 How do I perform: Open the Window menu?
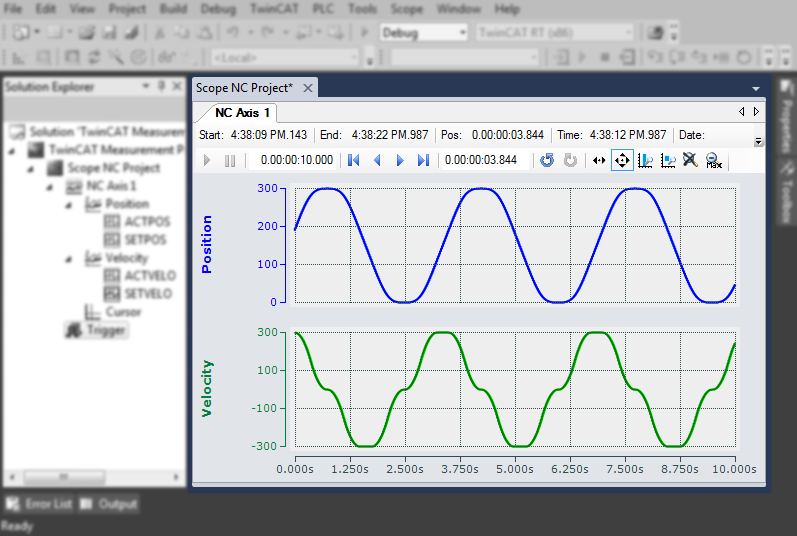458,9
